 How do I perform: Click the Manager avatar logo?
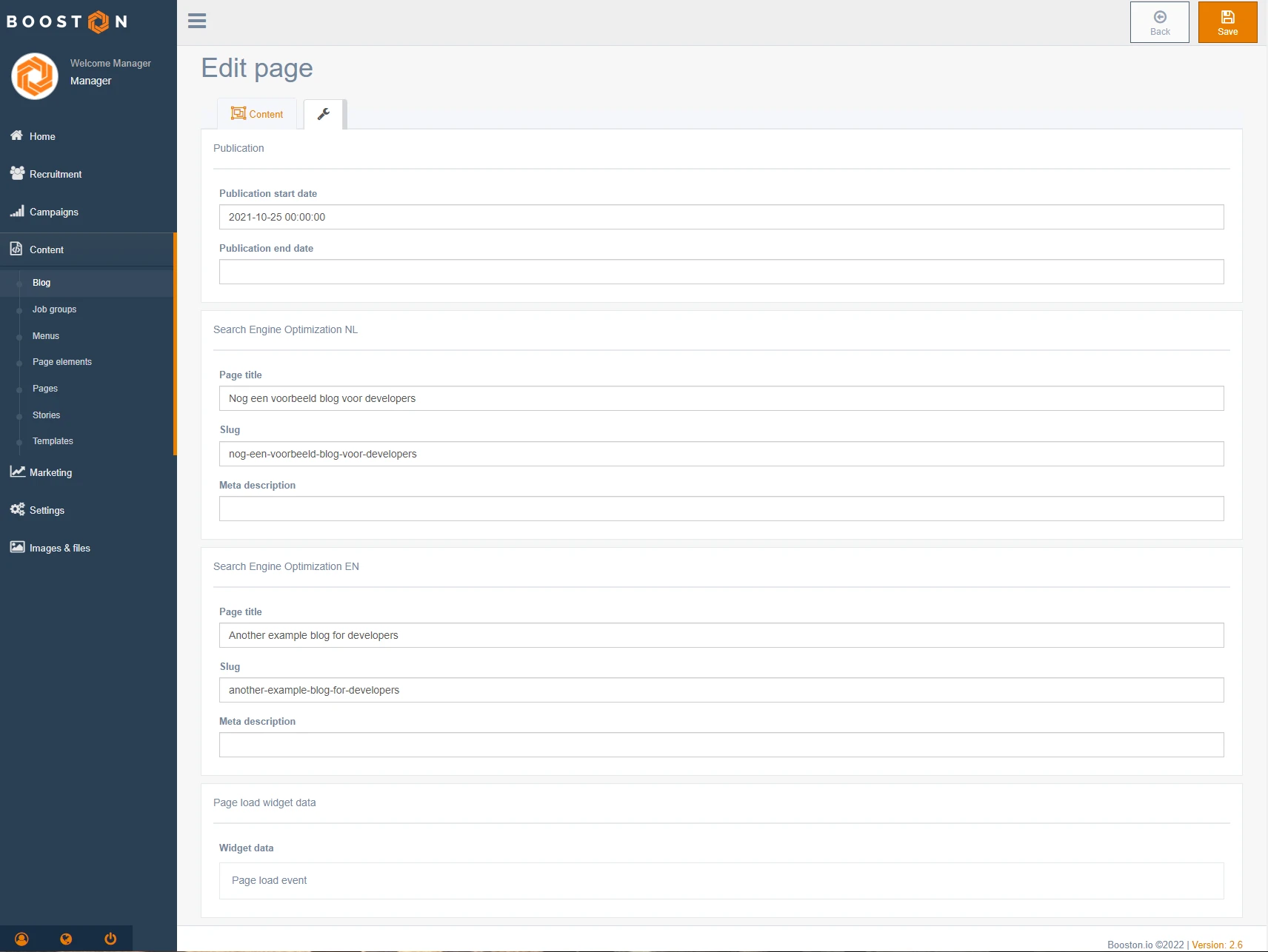(35, 76)
